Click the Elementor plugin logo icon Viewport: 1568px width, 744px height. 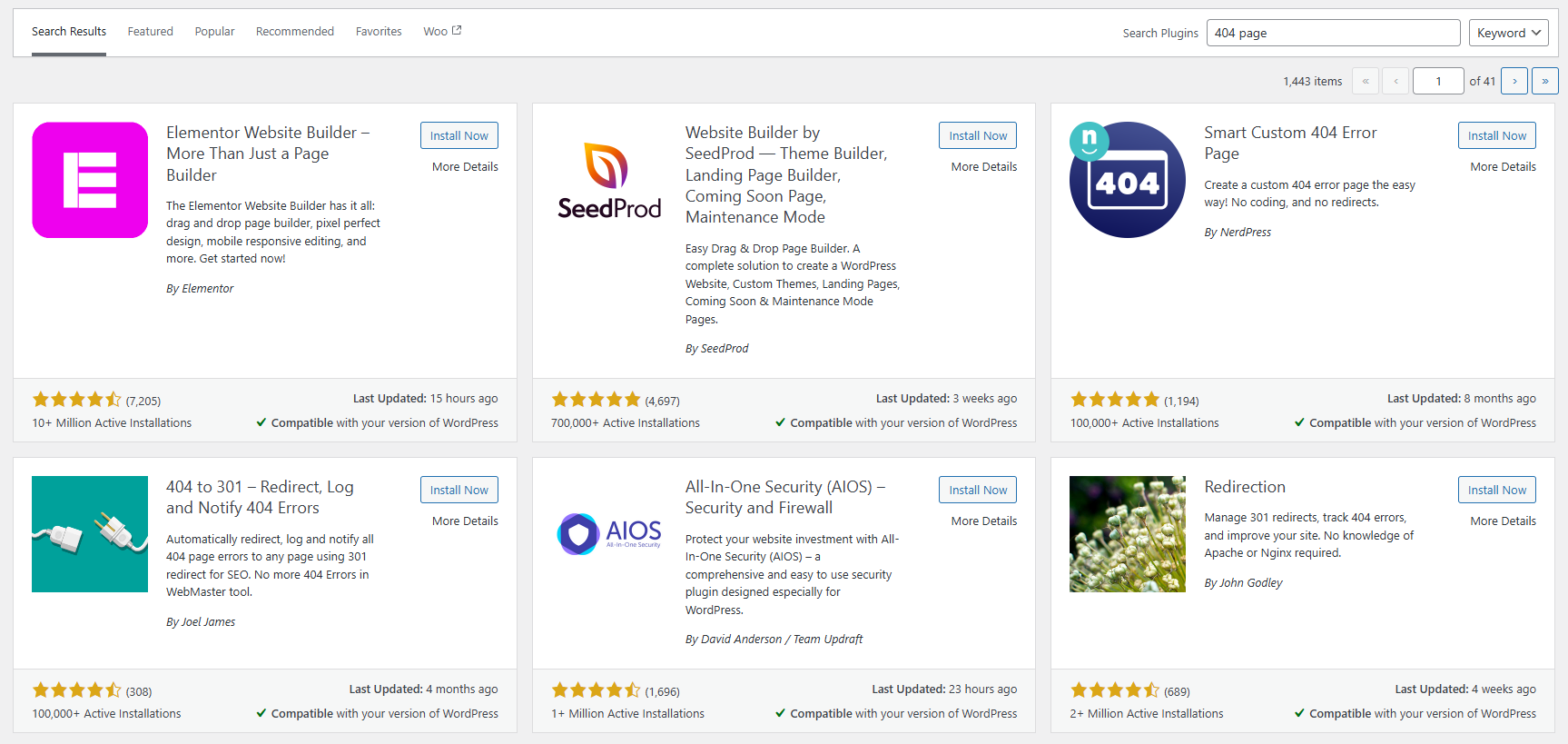click(x=90, y=180)
